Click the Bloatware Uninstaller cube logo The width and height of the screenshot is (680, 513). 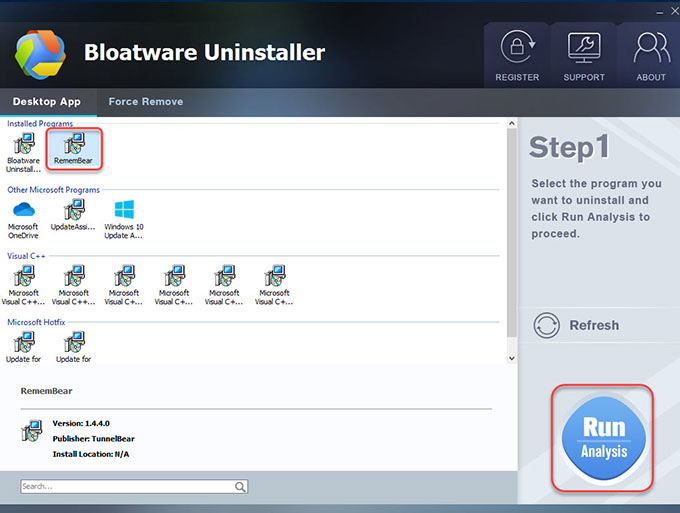(x=40, y=55)
